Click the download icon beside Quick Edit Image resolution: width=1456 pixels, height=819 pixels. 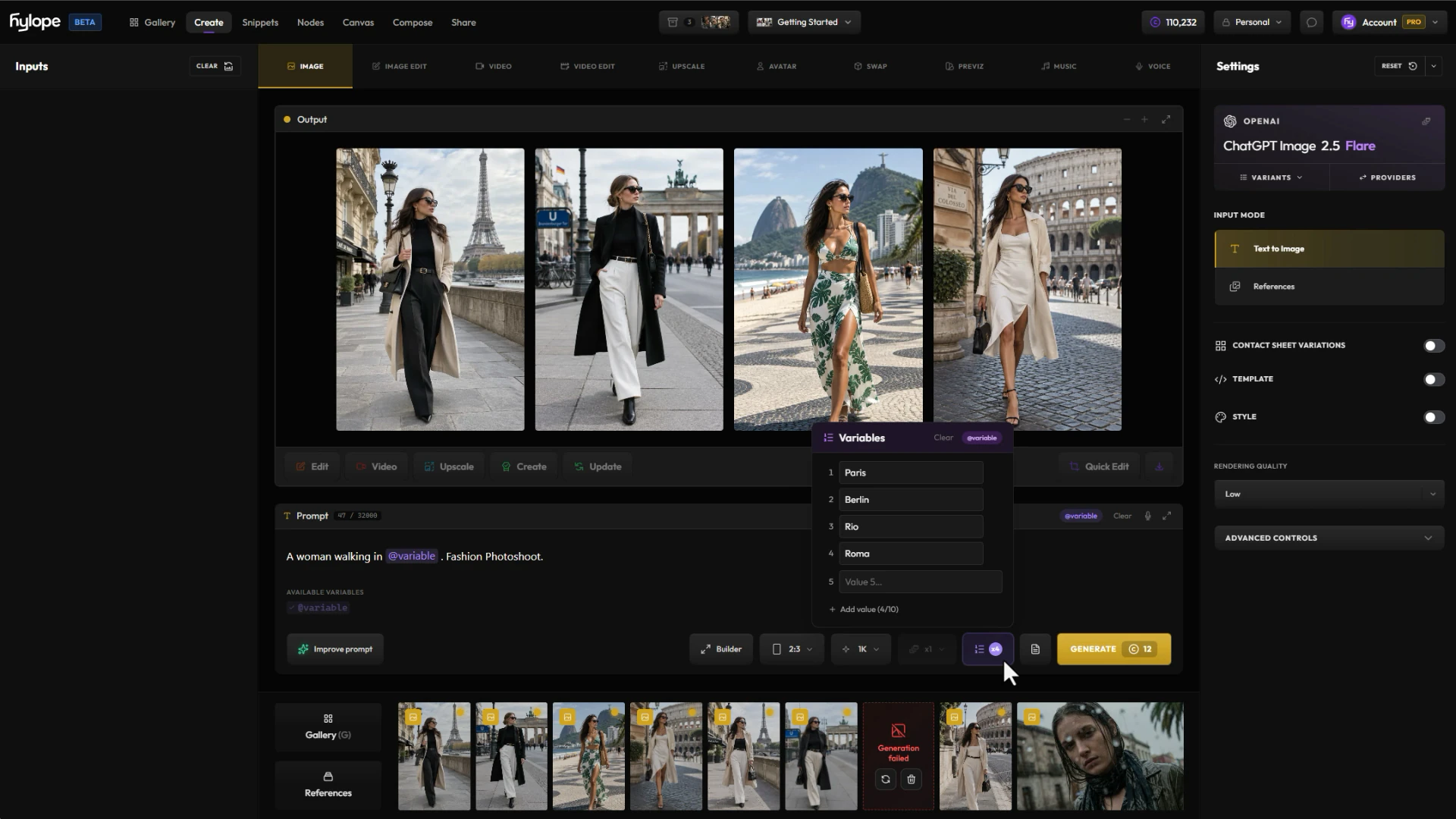click(1159, 466)
